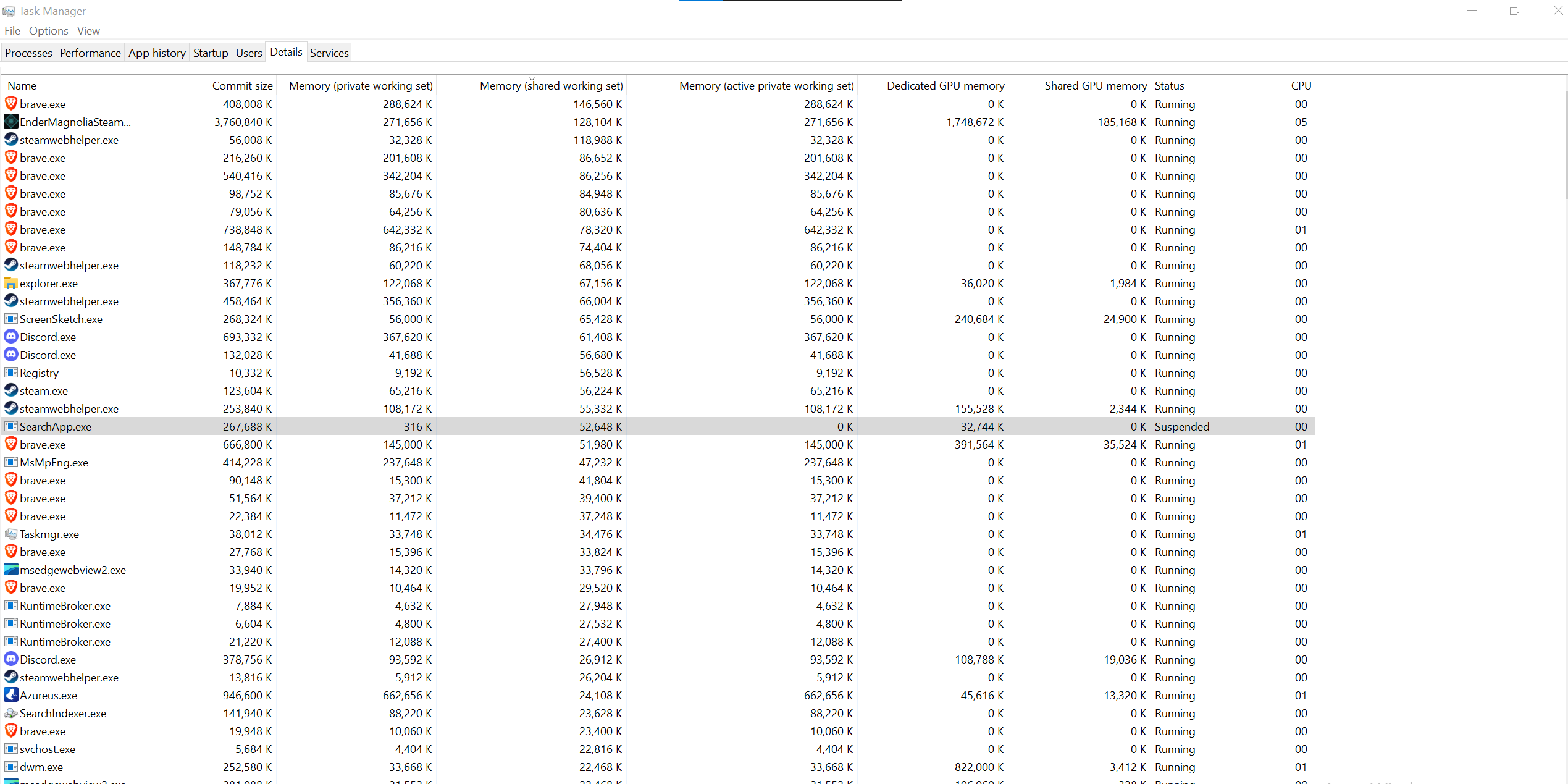1568x784 pixels.
Task: Click dedicated GPU memory value 1,748,672 K
Action: tap(975, 122)
